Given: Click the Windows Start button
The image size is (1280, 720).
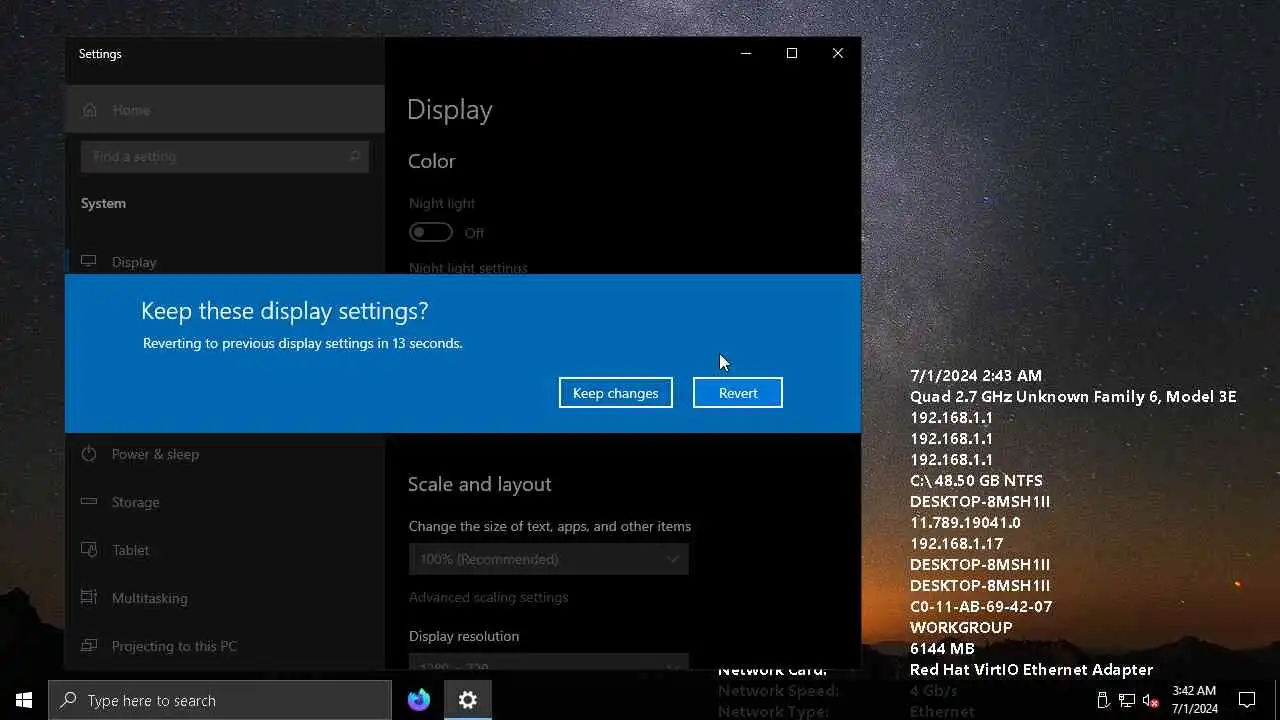Looking at the screenshot, I should (x=24, y=700).
